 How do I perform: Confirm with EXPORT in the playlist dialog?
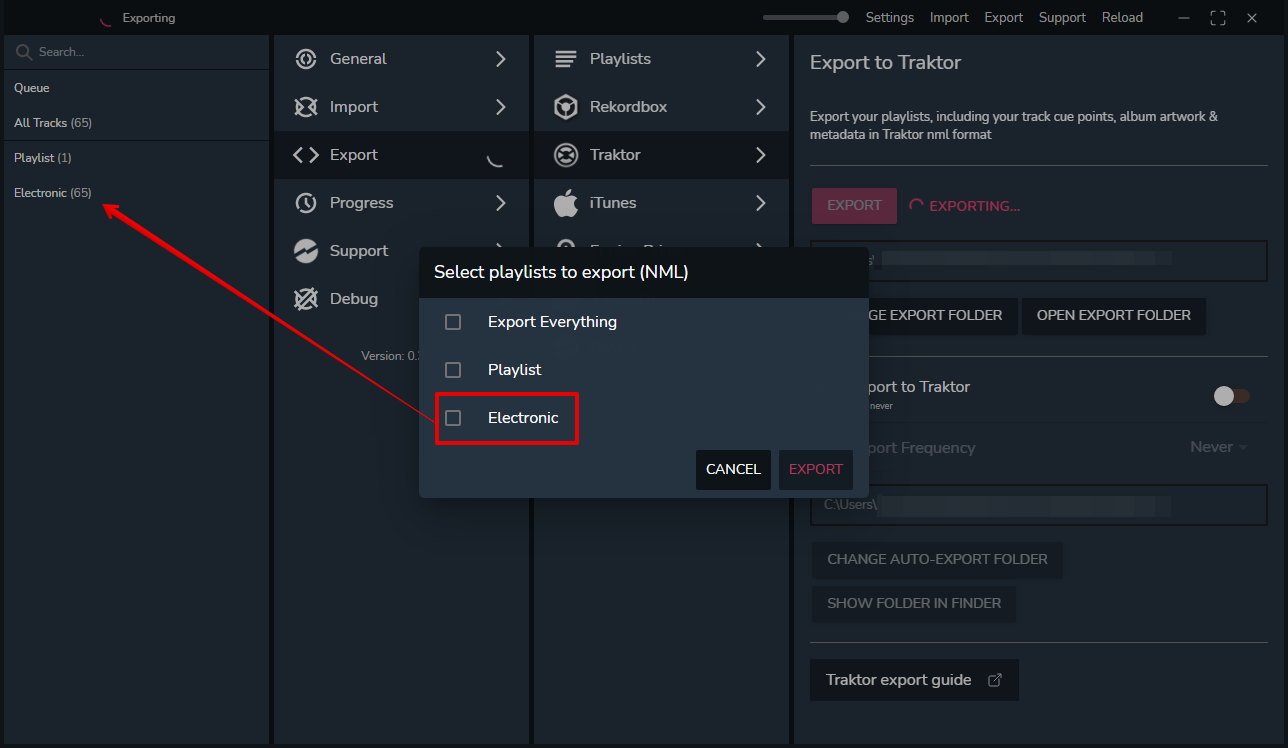pyautogui.click(x=816, y=470)
